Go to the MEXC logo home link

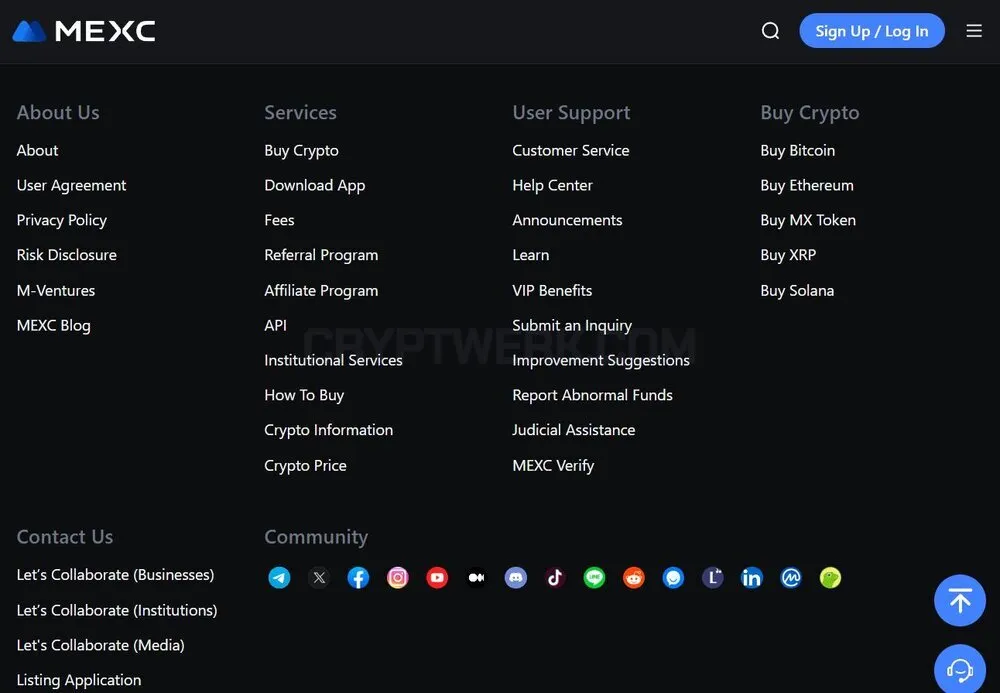tap(84, 31)
